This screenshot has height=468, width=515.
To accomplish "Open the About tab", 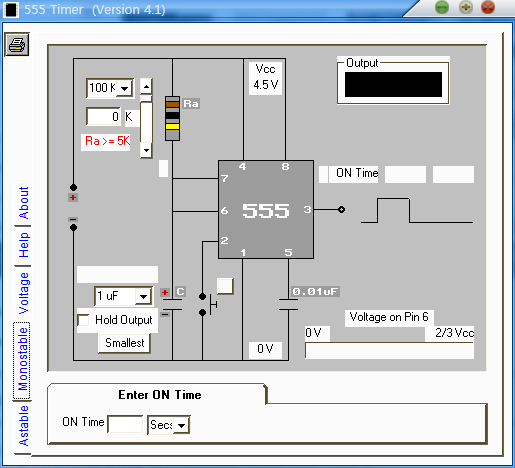I will tap(23, 203).
